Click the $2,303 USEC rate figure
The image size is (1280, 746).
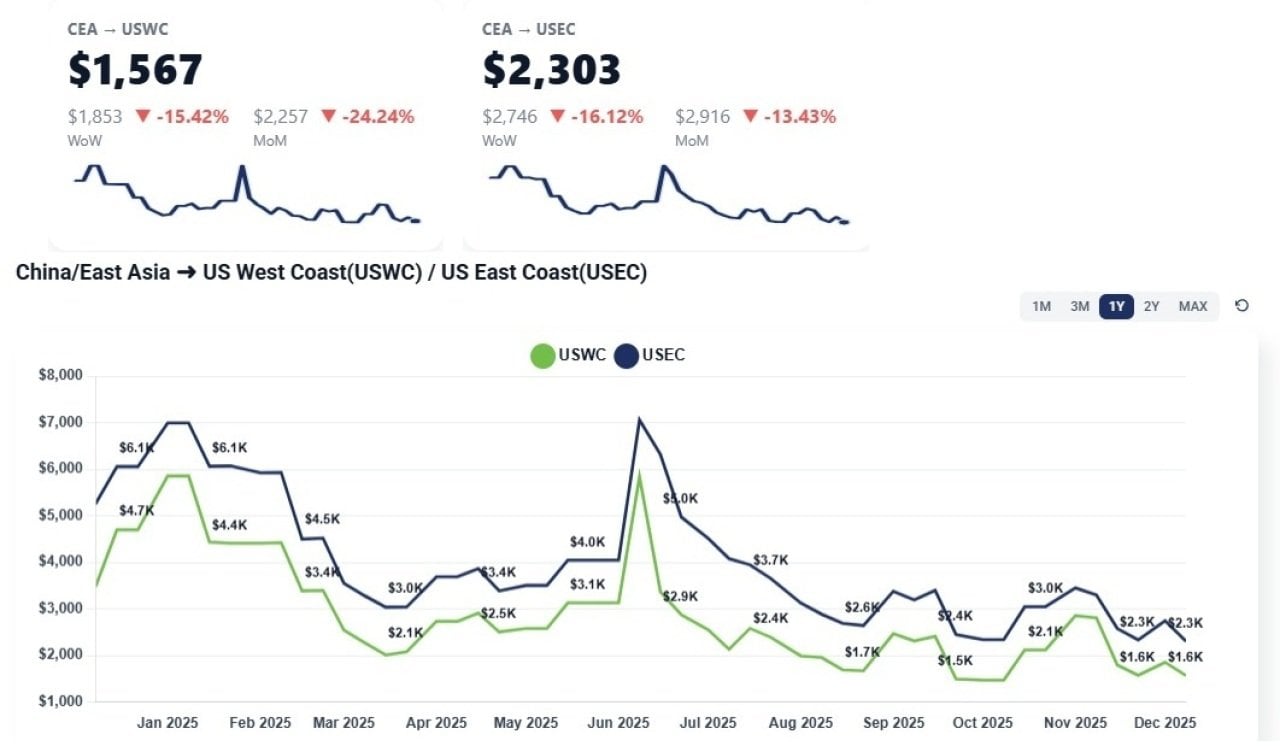coord(549,70)
